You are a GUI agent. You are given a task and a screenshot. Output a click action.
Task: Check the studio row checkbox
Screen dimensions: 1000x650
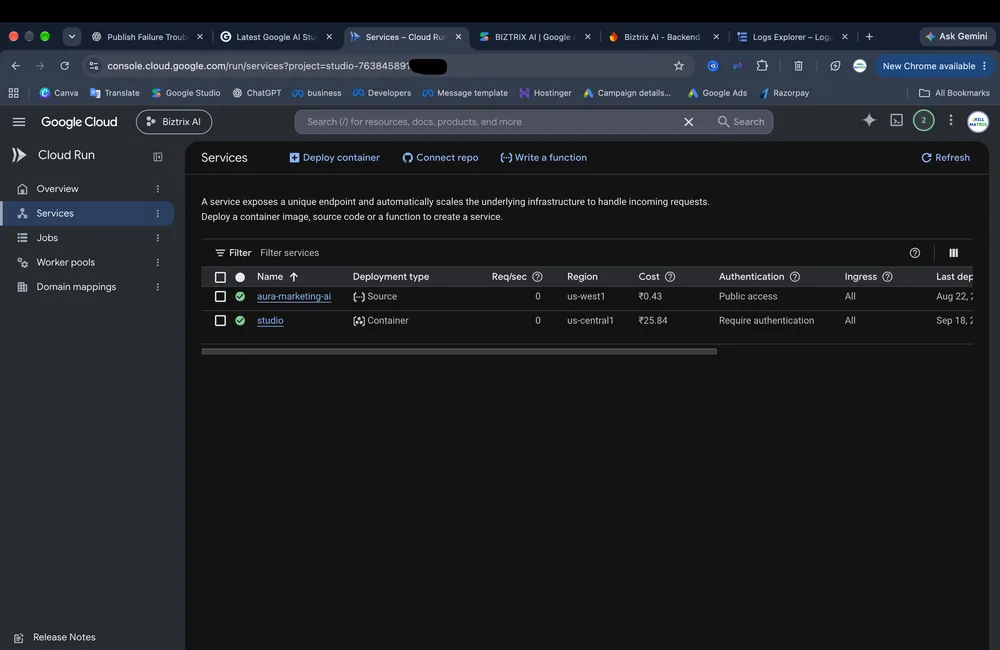click(x=220, y=321)
